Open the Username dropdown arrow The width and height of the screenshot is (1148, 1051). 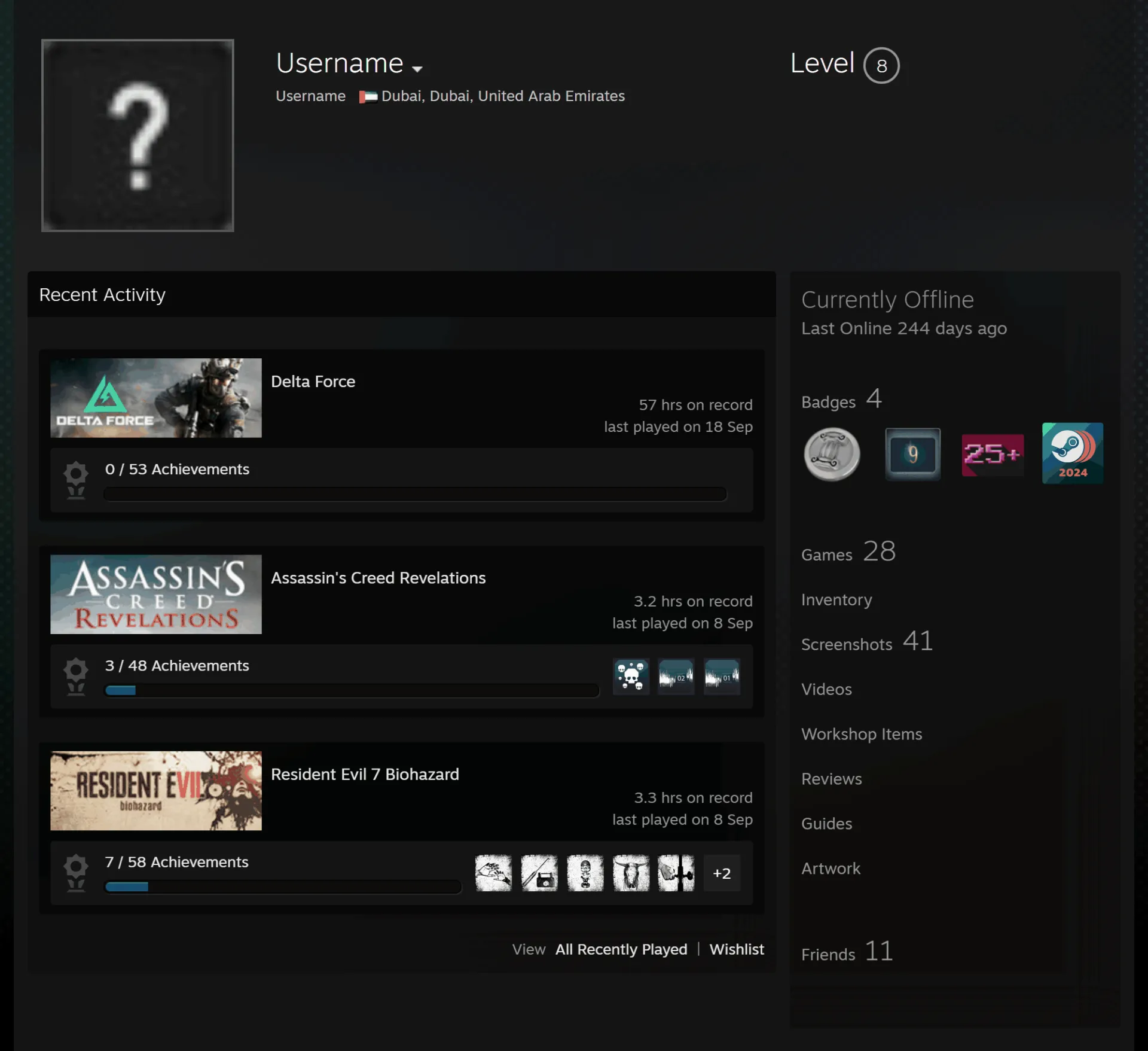[x=417, y=69]
